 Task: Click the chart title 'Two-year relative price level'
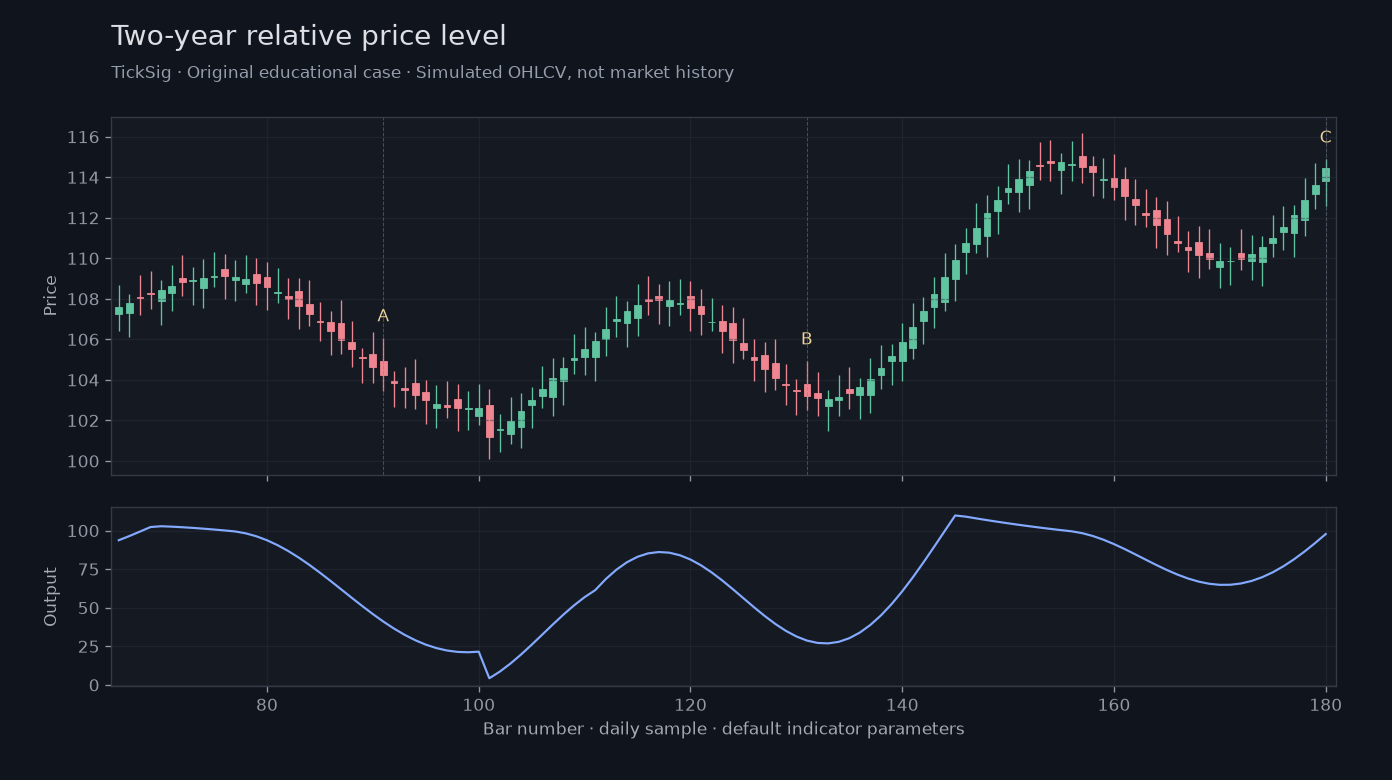pos(308,37)
